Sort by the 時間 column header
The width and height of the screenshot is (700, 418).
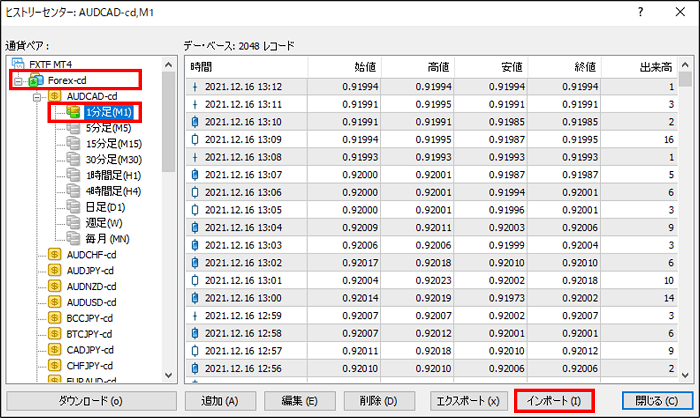tap(260, 67)
